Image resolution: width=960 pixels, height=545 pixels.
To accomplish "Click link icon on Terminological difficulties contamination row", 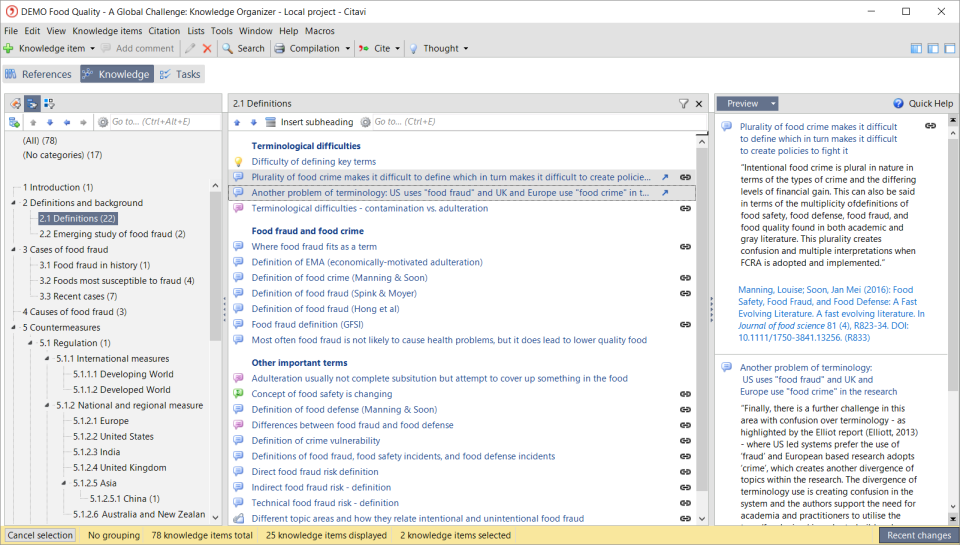I will coord(685,208).
